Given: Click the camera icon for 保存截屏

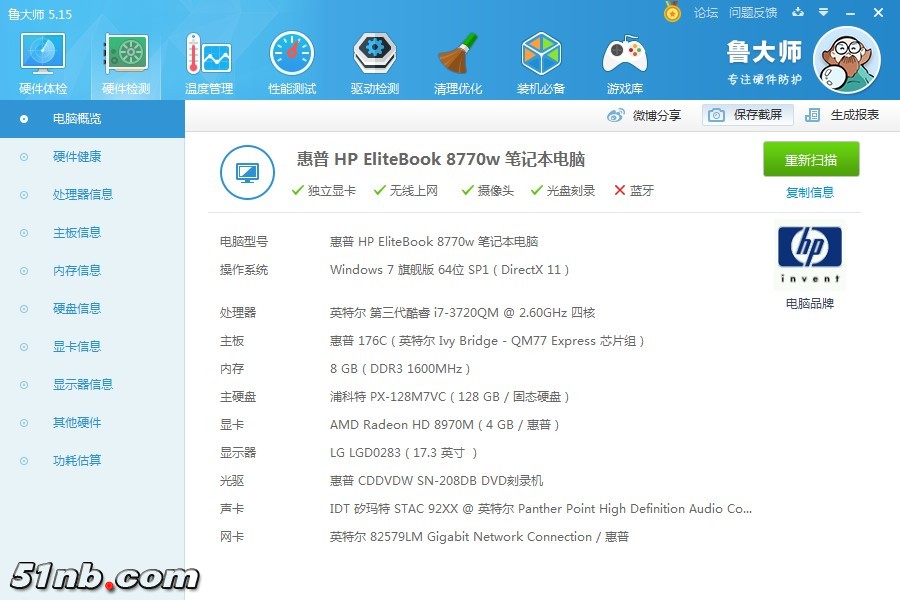Looking at the screenshot, I should (716, 115).
